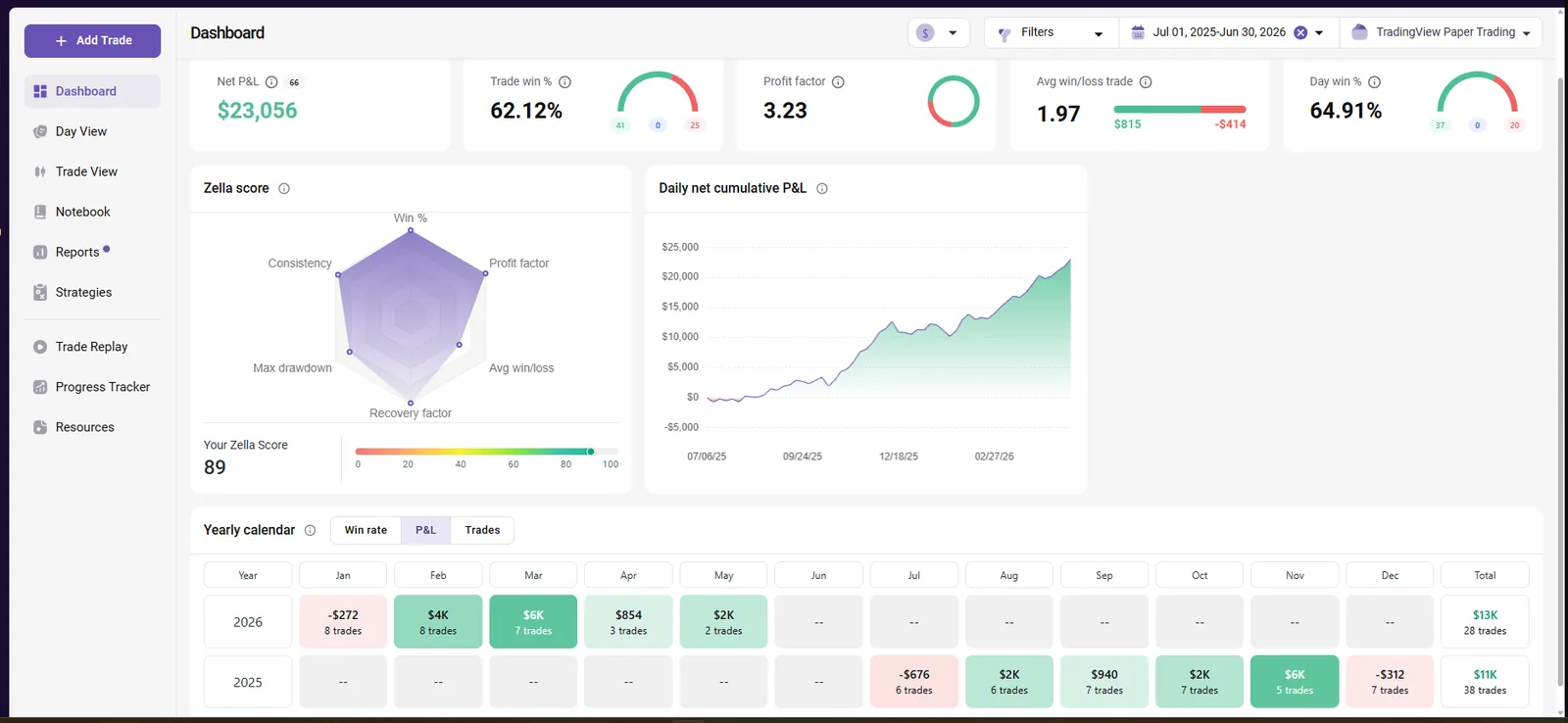Open the Notebook section
The height and width of the screenshot is (723, 1568).
click(92, 212)
